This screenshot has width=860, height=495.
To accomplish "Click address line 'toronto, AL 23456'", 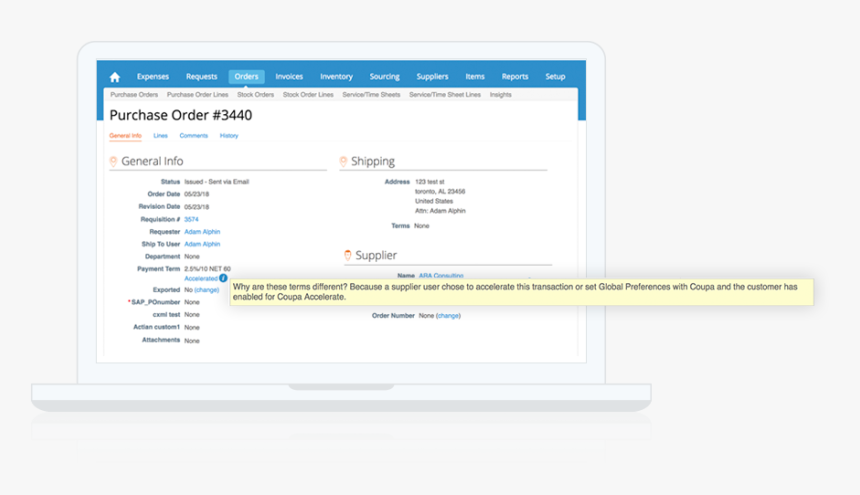I will pos(440,191).
